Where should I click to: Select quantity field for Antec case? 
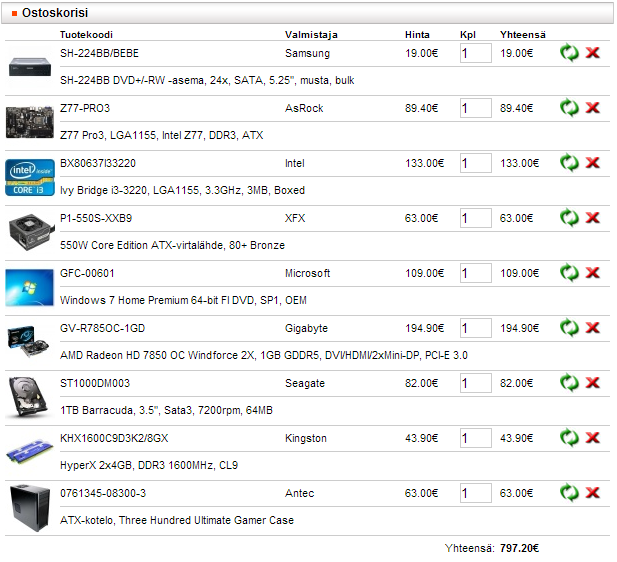(x=476, y=493)
